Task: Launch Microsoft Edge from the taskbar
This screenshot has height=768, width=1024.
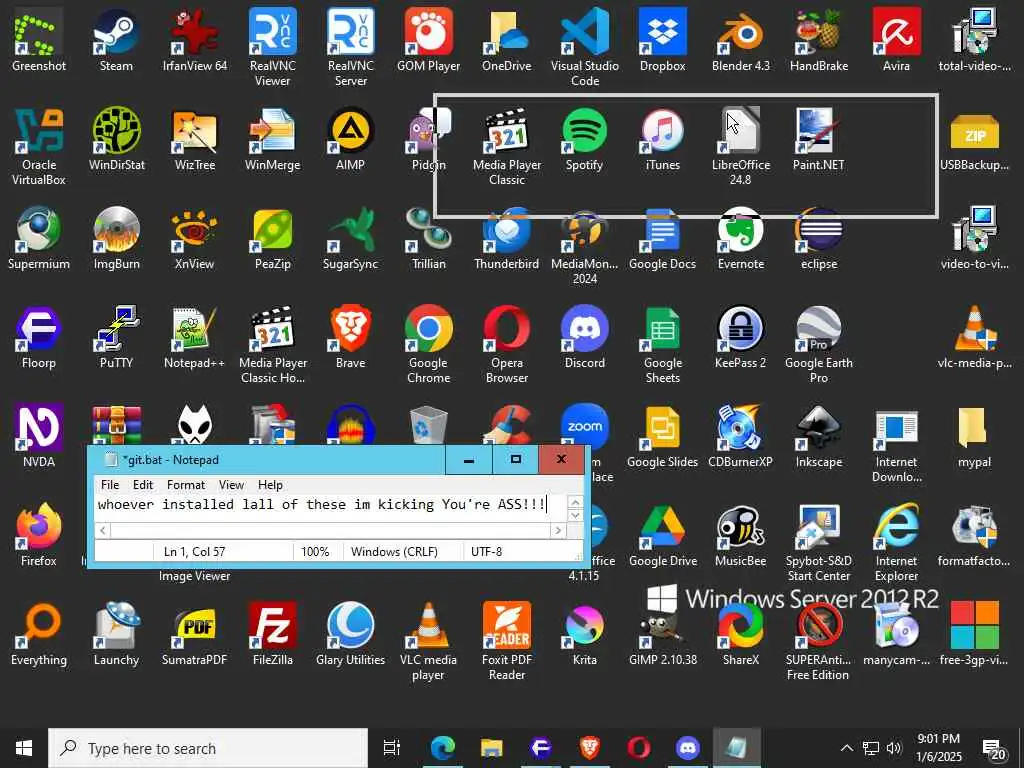Action: click(x=442, y=748)
